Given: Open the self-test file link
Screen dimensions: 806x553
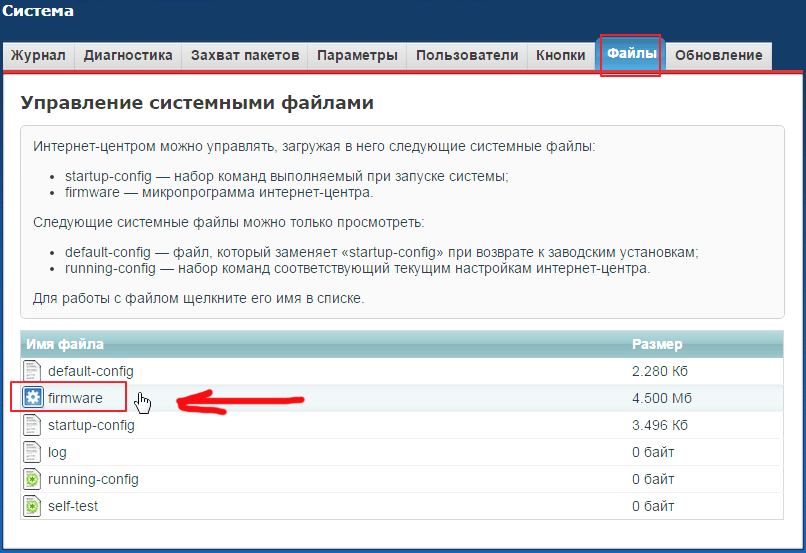Looking at the screenshot, I should pyautogui.click(x=72, y=506).
